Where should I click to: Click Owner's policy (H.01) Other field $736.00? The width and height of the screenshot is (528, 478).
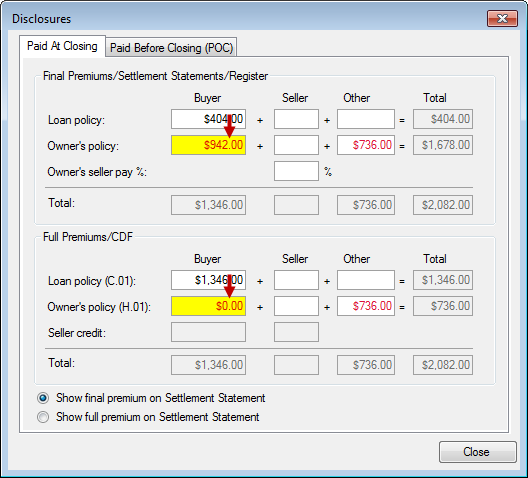coord(366,306)
